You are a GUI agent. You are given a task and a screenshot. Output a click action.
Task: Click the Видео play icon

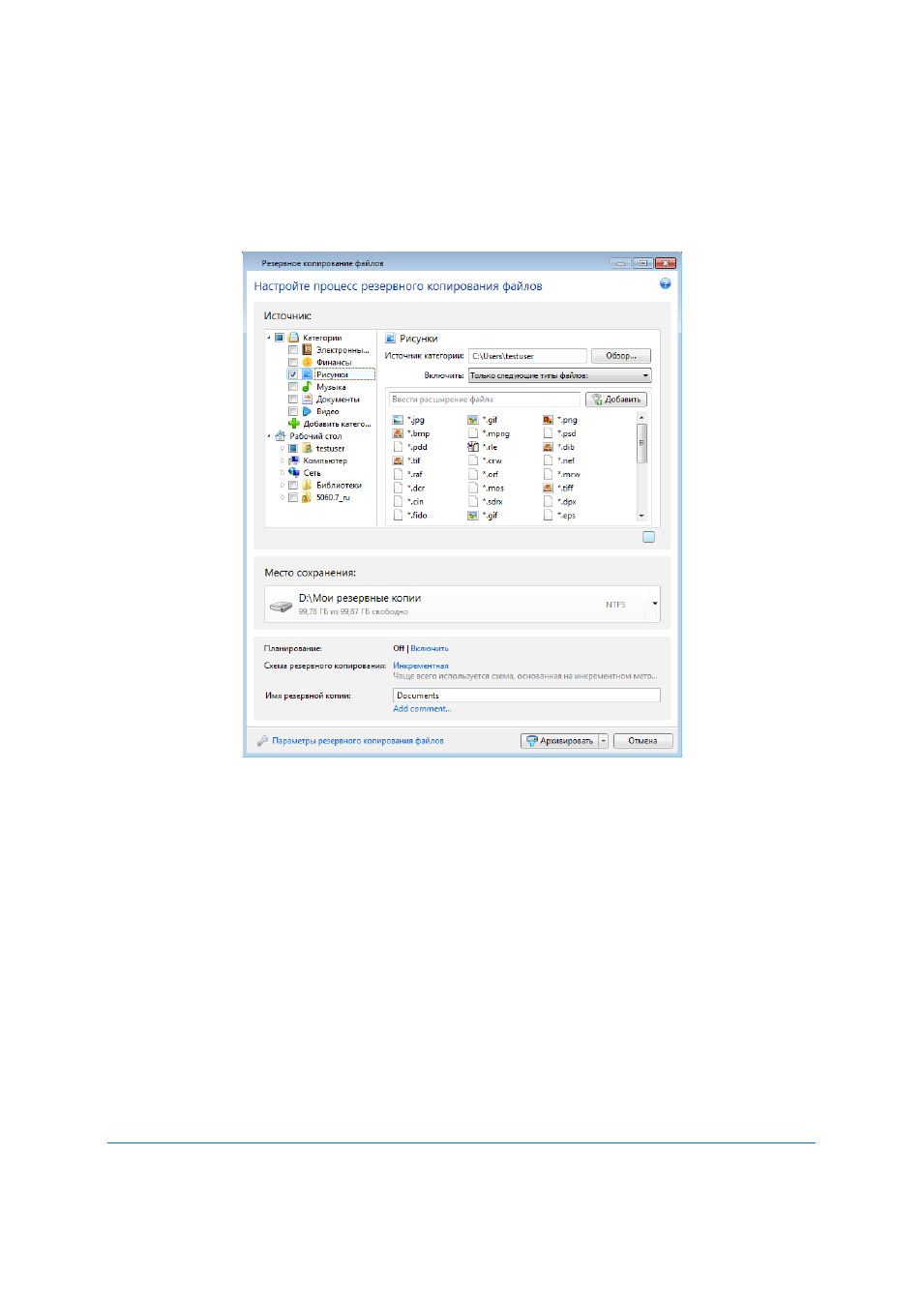[x=307, y=411]
